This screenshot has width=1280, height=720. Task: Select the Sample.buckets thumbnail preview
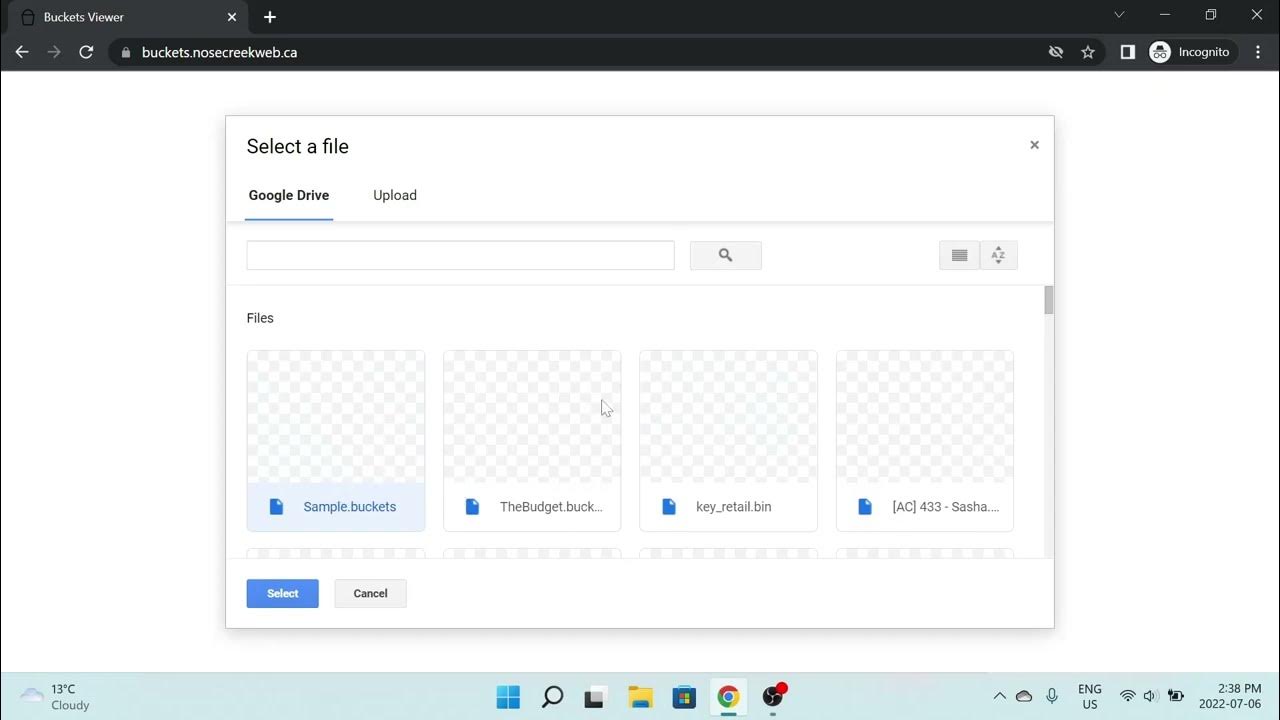point(336,417)
